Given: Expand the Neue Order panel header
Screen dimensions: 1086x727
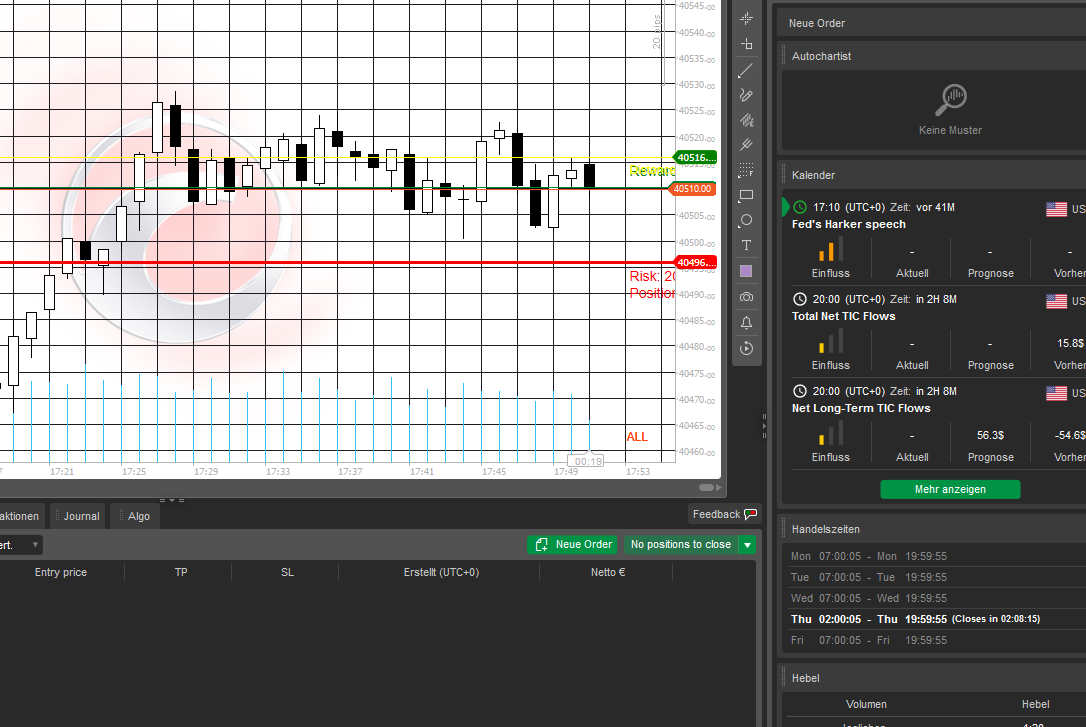Looking at the screenshot, I should pyautogui.click(x=931, y=23).
